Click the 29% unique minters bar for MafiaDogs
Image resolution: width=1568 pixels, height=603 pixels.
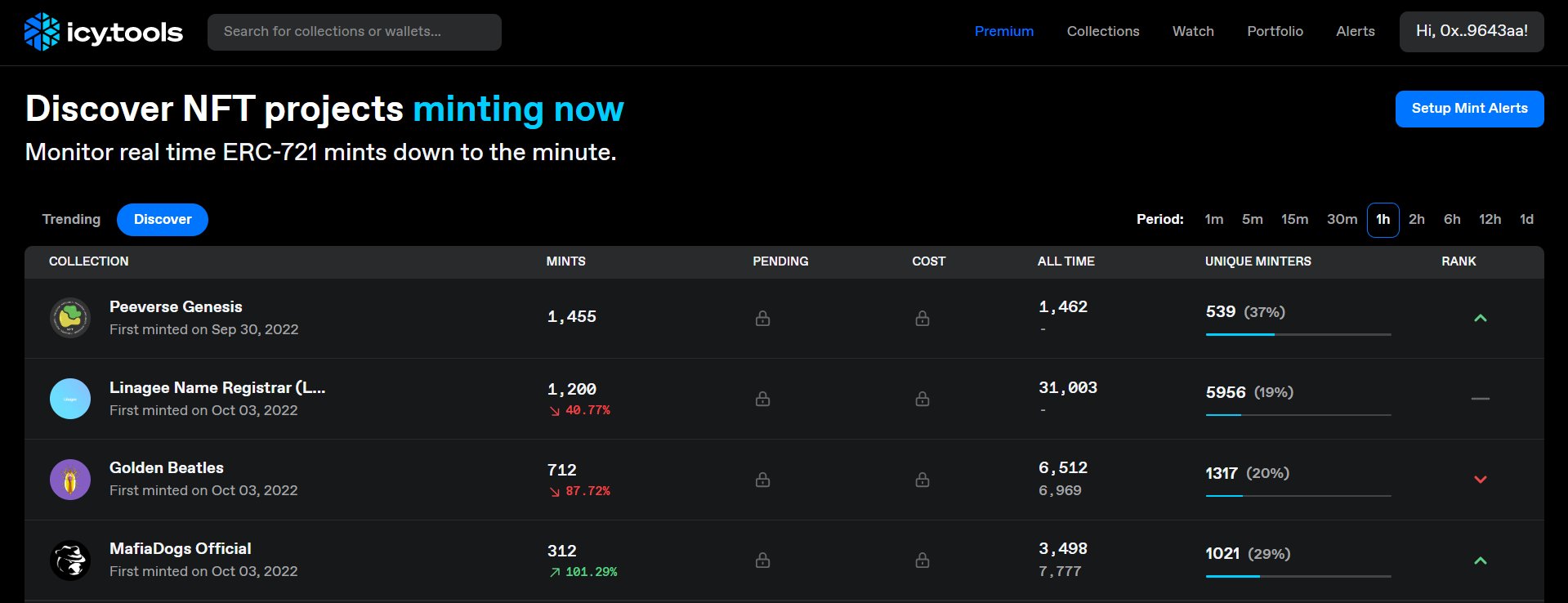coord(1298,577)
